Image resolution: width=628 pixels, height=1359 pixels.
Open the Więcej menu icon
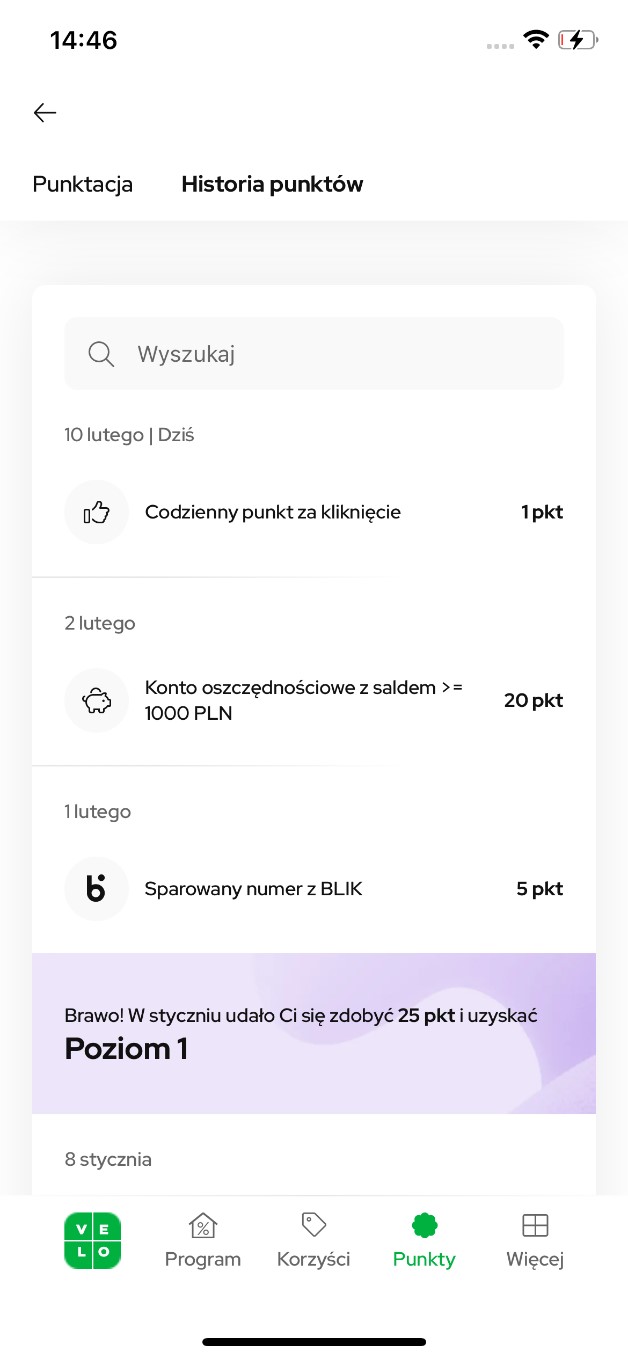pyautogui.click(x=535, y=1224)
